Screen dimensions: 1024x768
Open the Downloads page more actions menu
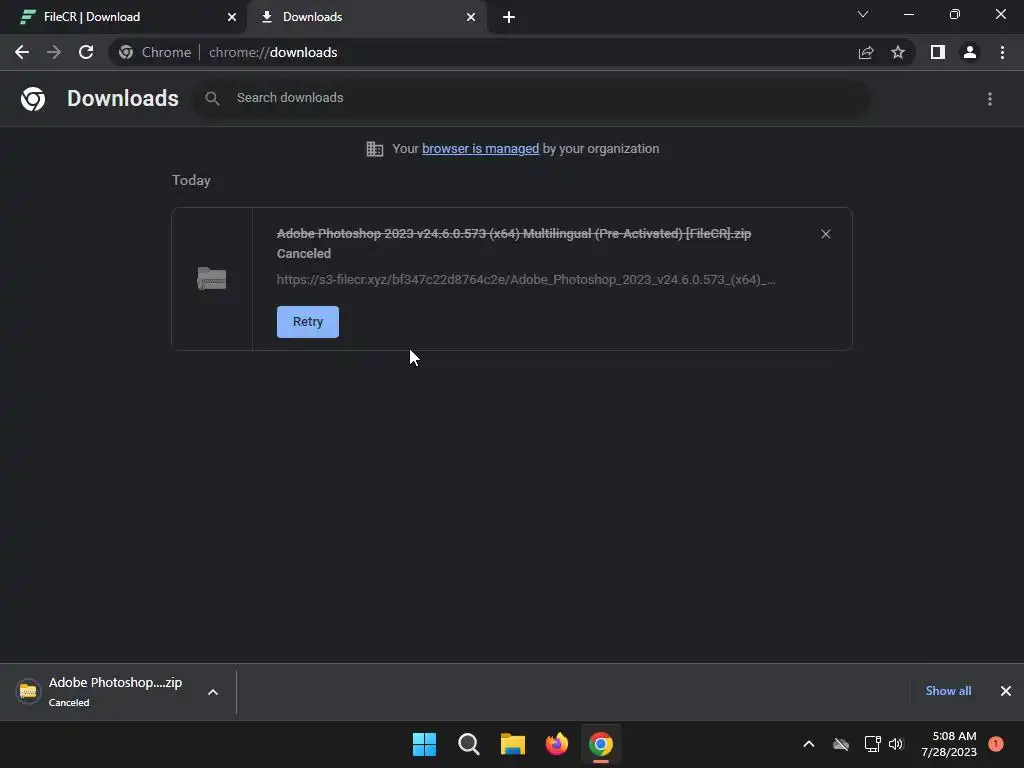(990, 99)
